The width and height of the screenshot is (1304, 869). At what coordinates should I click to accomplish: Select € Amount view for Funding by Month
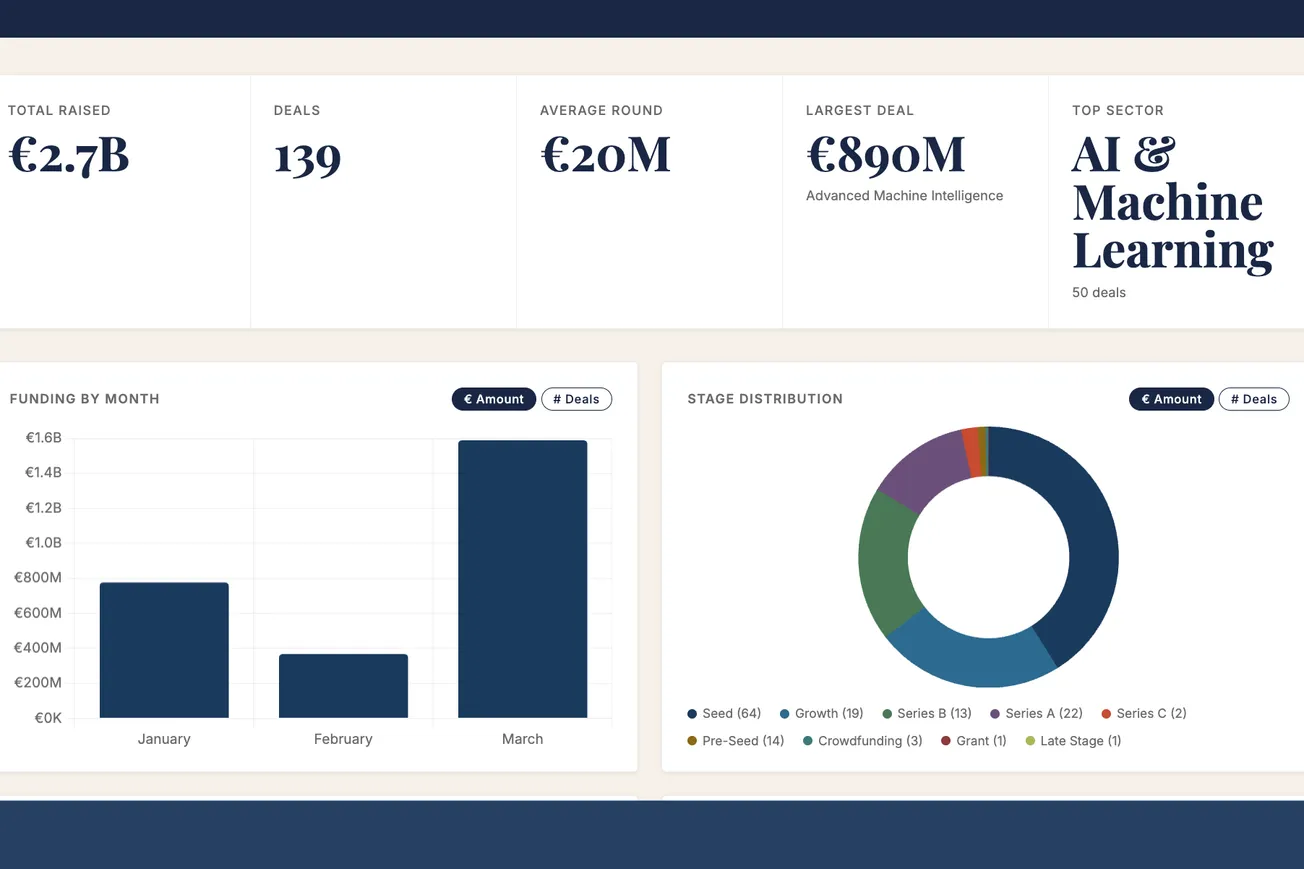point(494,399)
